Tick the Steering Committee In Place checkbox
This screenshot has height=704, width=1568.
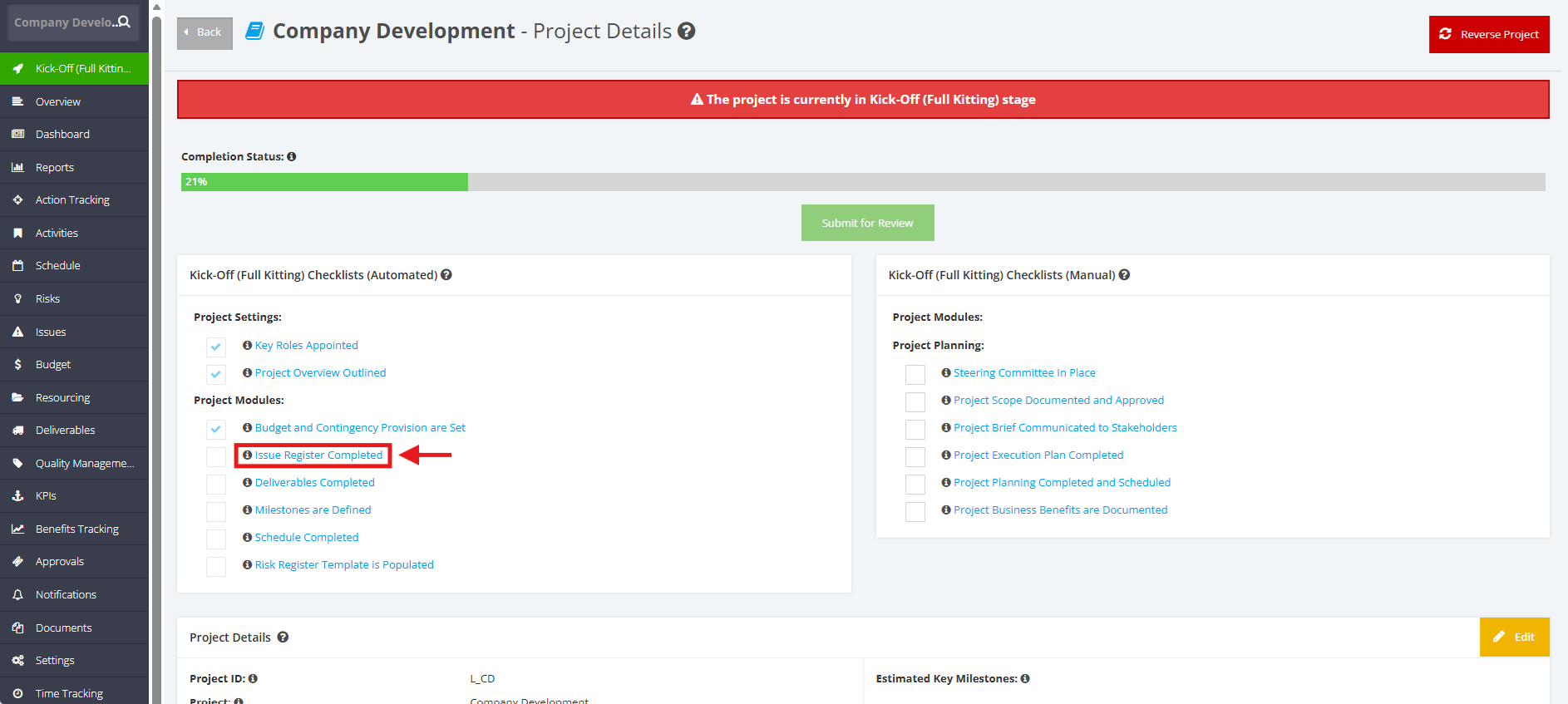tap(915, 375)
